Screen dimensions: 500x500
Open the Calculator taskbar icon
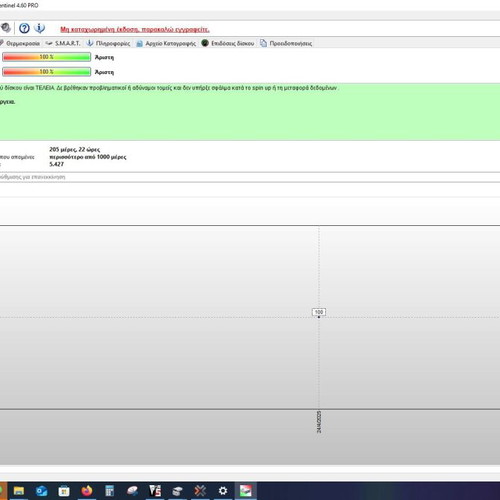109,491
